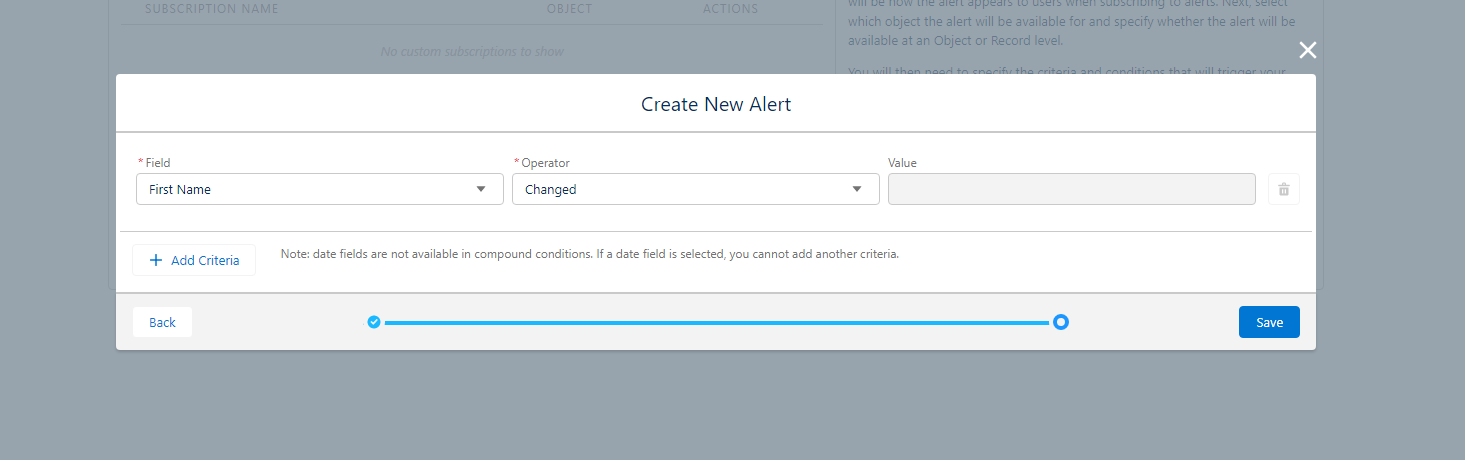
Task: Open the First Name field combobox
Action: (x=320, y=189)
